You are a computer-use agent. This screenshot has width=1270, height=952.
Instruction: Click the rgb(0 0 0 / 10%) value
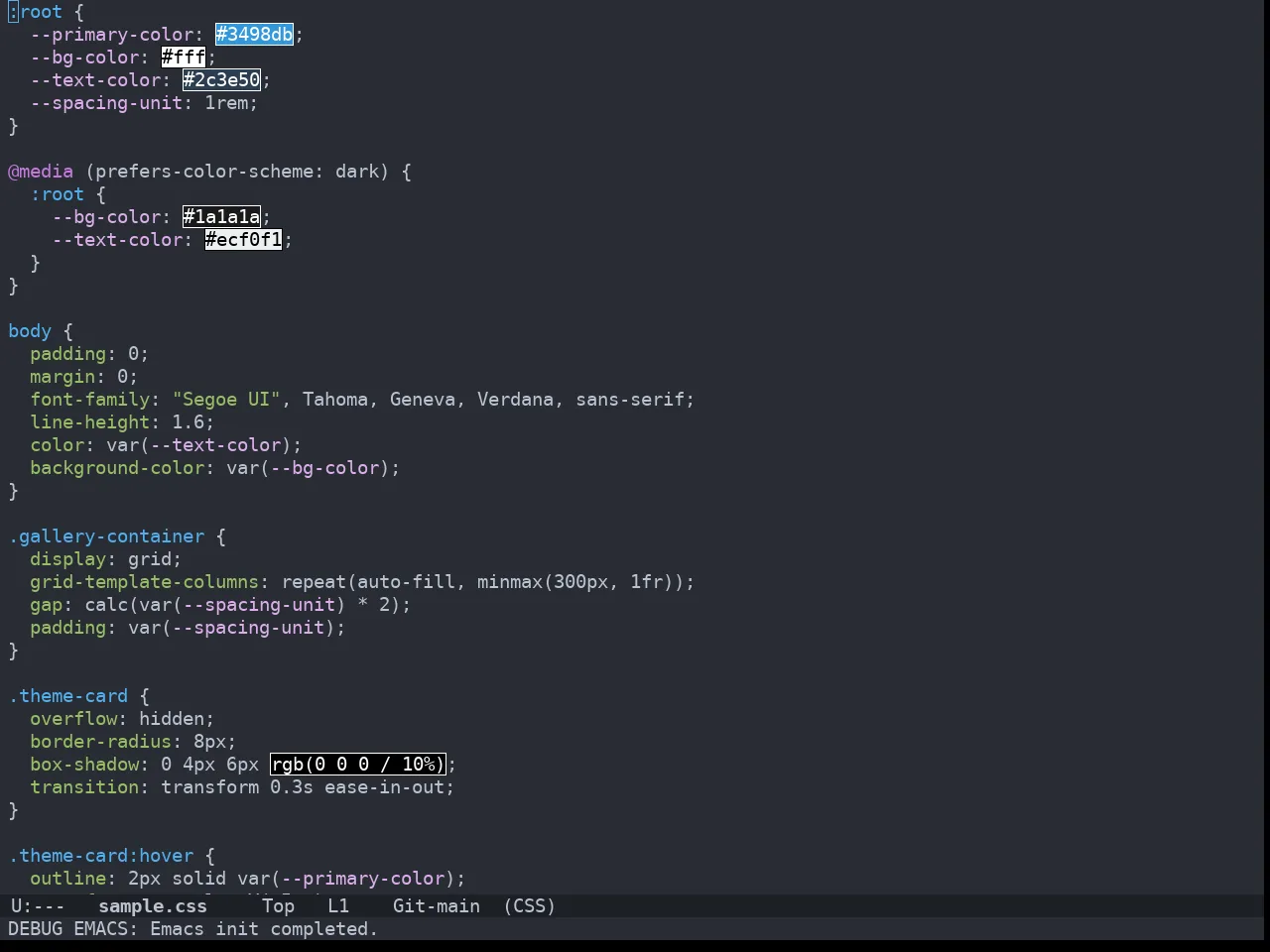pos(358,765)
